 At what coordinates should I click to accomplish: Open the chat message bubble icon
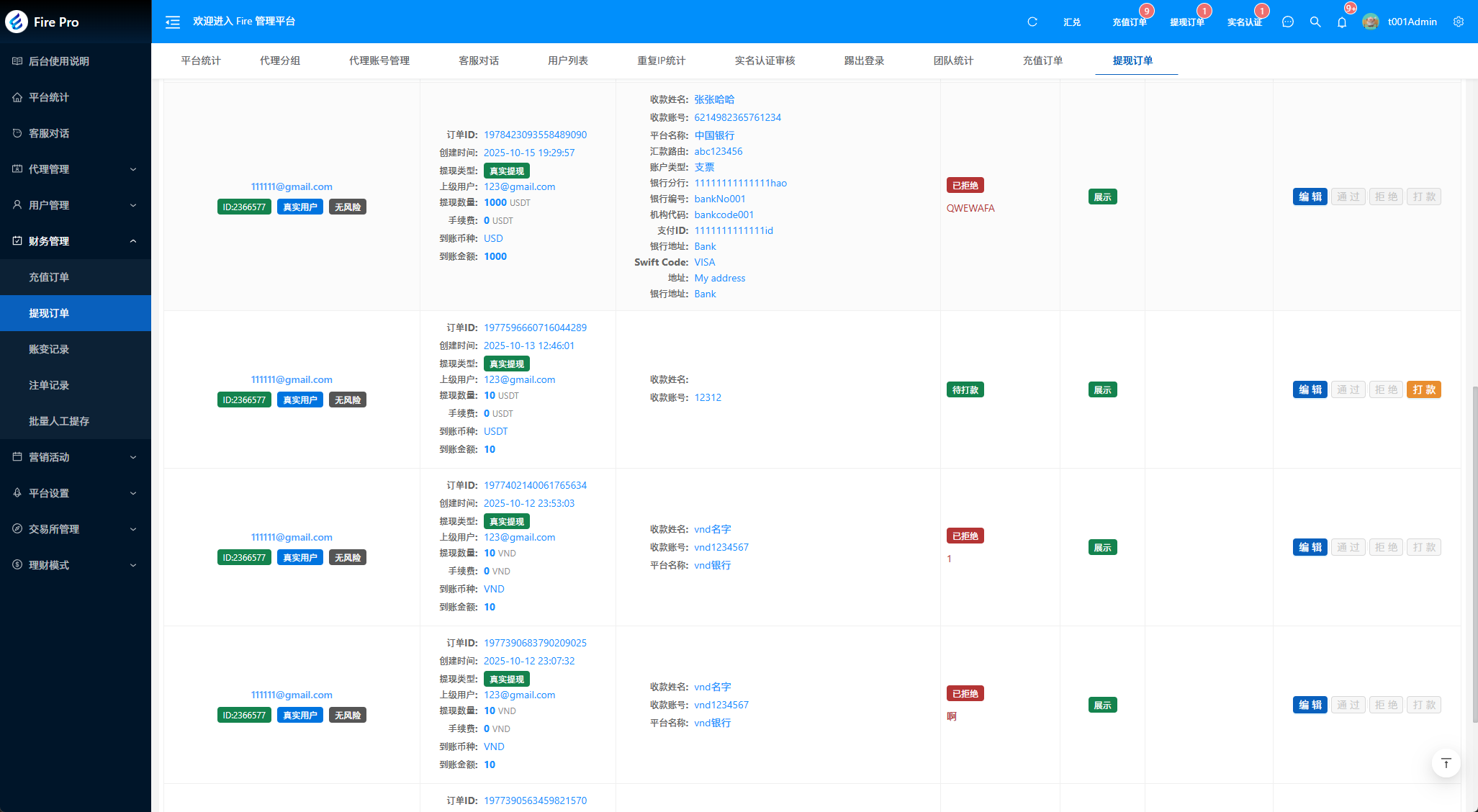point(1287,22)
